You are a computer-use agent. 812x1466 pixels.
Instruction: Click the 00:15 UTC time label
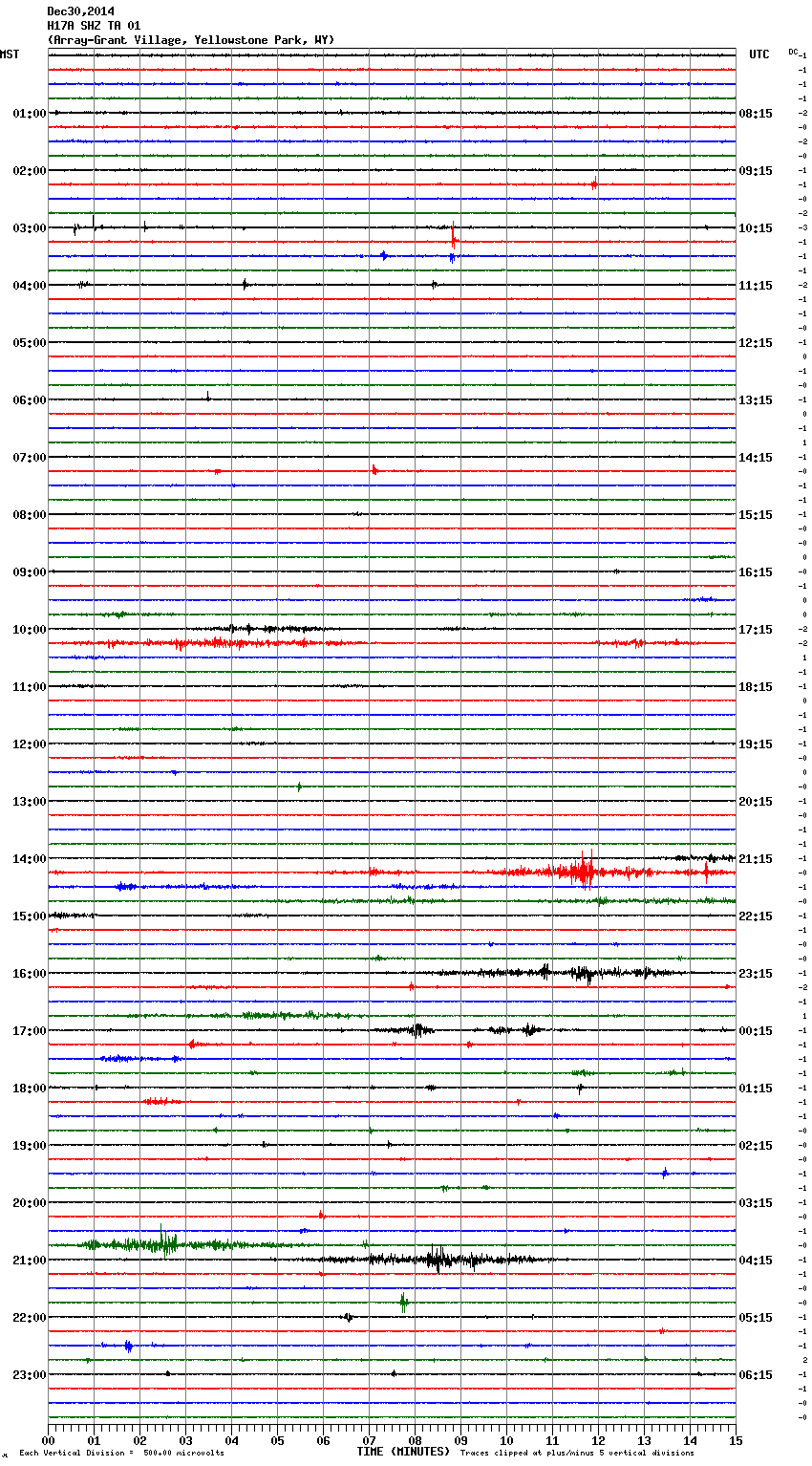tap(756, 1031)
